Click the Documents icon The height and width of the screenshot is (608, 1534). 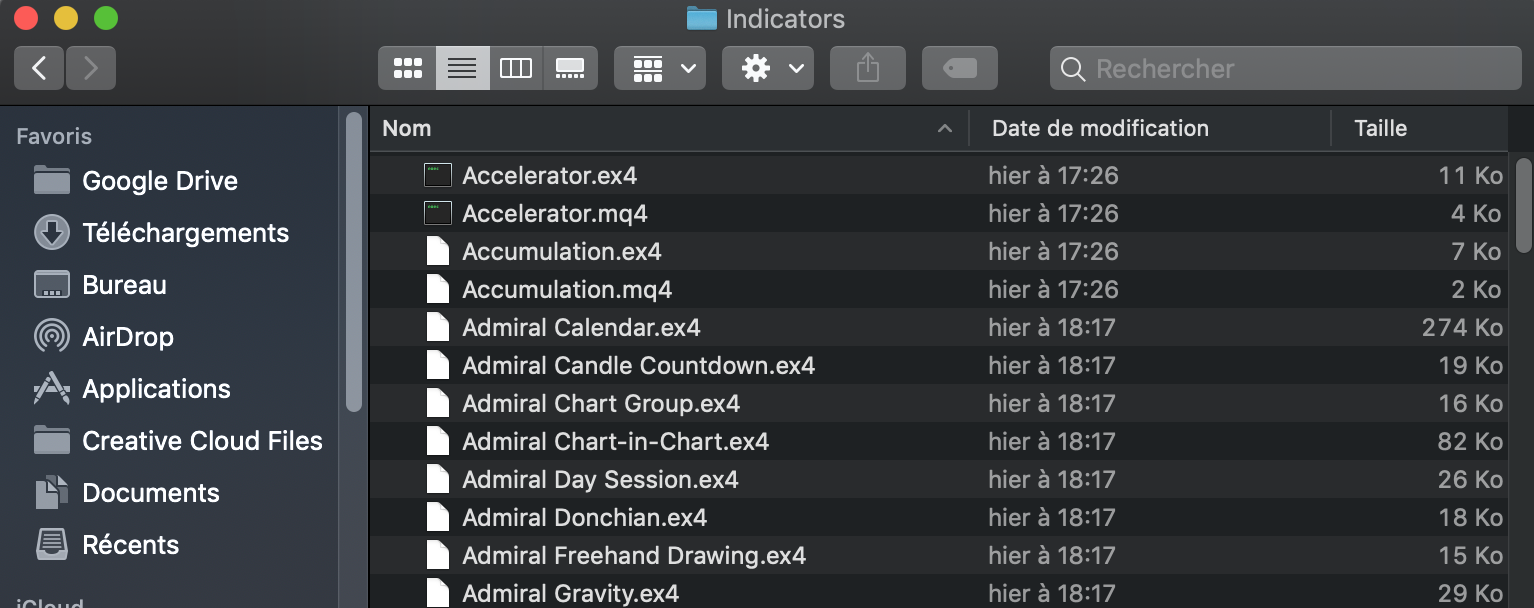[52, 493]
